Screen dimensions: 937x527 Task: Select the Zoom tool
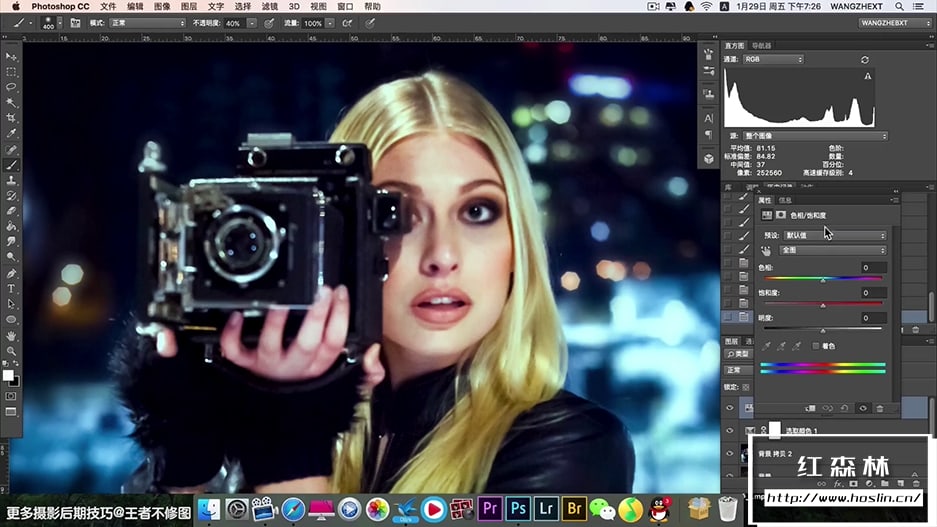(11, 351)
